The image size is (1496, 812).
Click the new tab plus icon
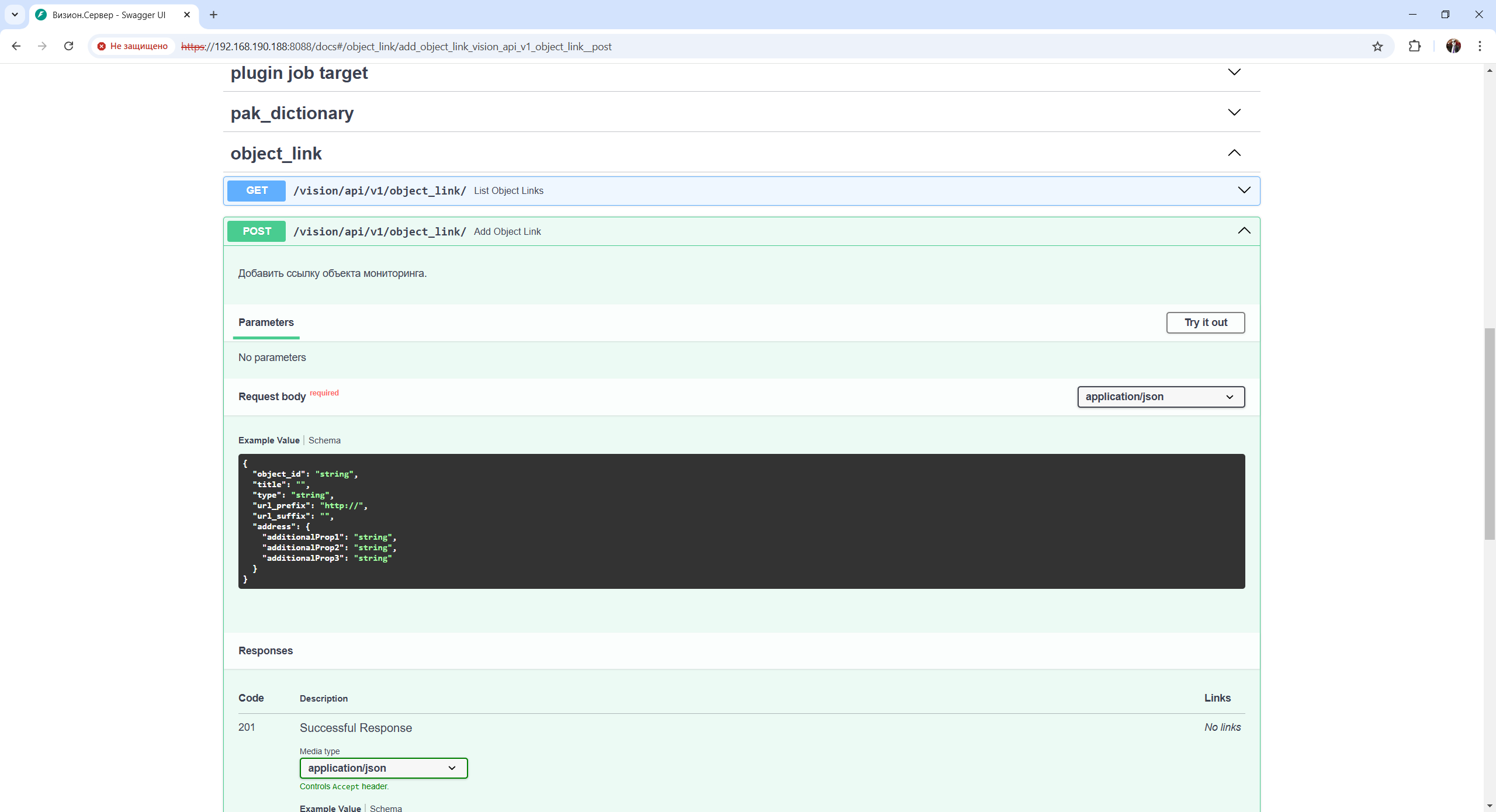[x=213, y=15]
